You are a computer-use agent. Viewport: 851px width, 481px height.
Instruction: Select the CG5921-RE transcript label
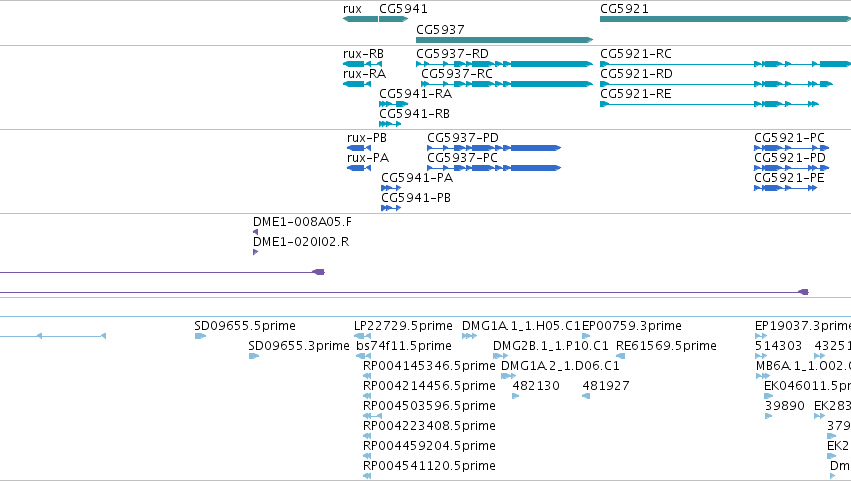click(636, 94)
